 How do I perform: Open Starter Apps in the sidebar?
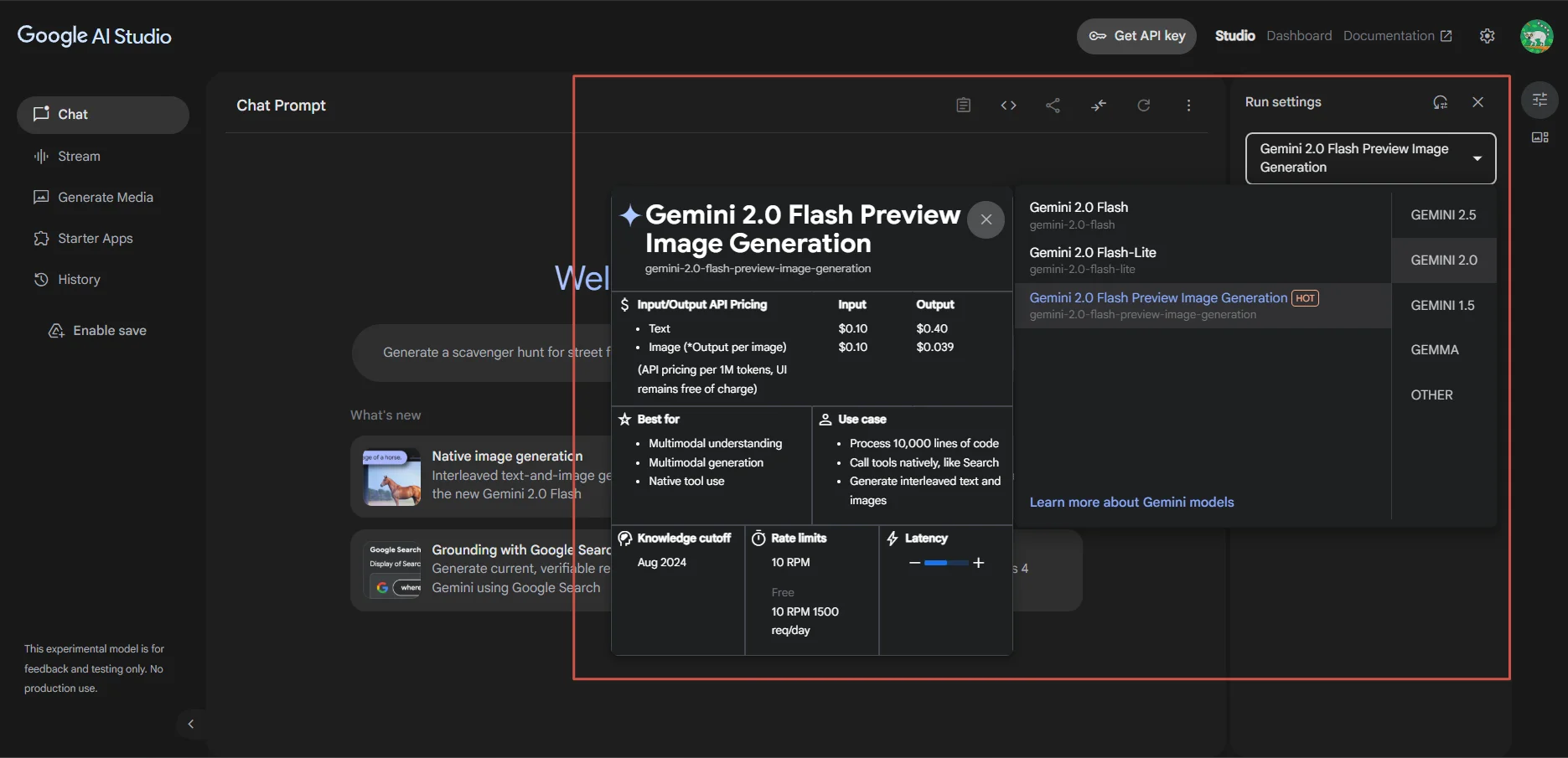click(x=103, y=238)
